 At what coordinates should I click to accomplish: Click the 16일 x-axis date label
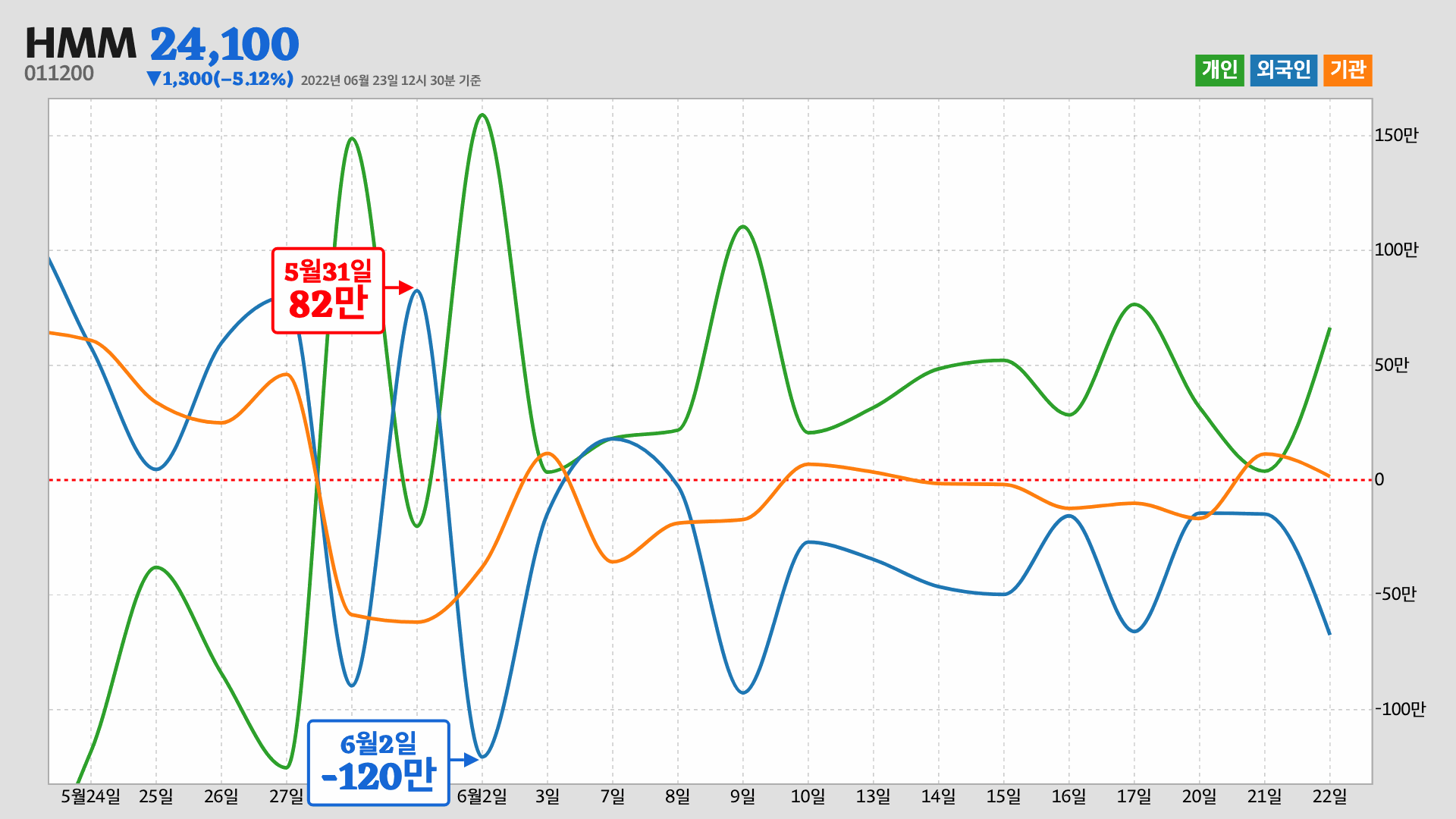(1069, 797)
